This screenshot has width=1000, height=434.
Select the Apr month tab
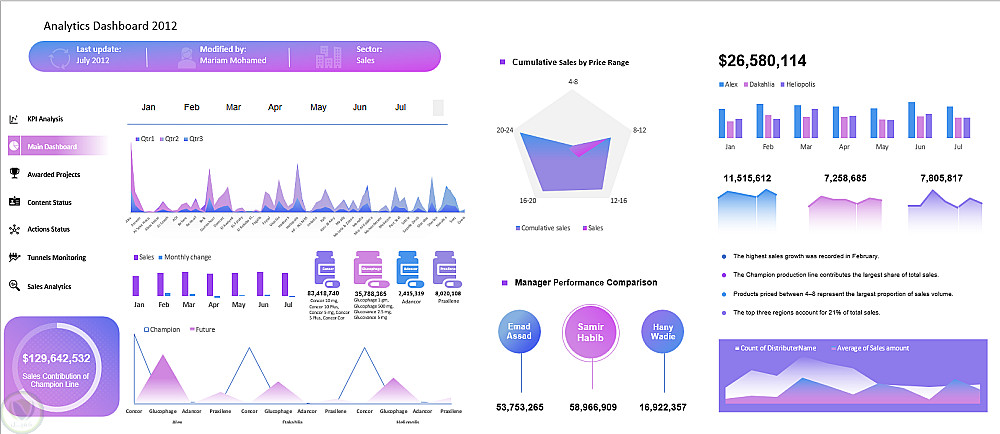(275, 107)
